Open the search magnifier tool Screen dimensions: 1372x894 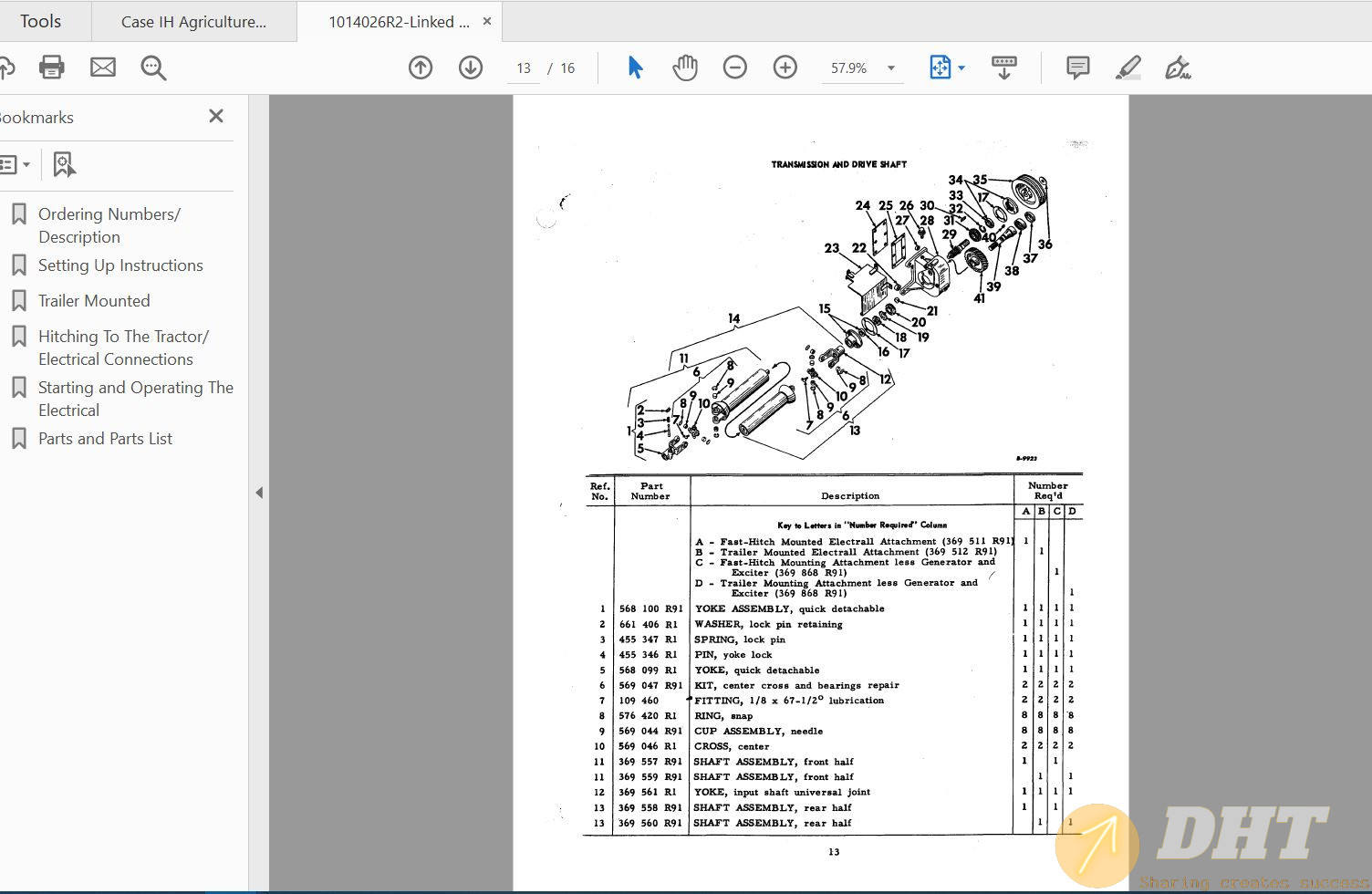(153, 68)
